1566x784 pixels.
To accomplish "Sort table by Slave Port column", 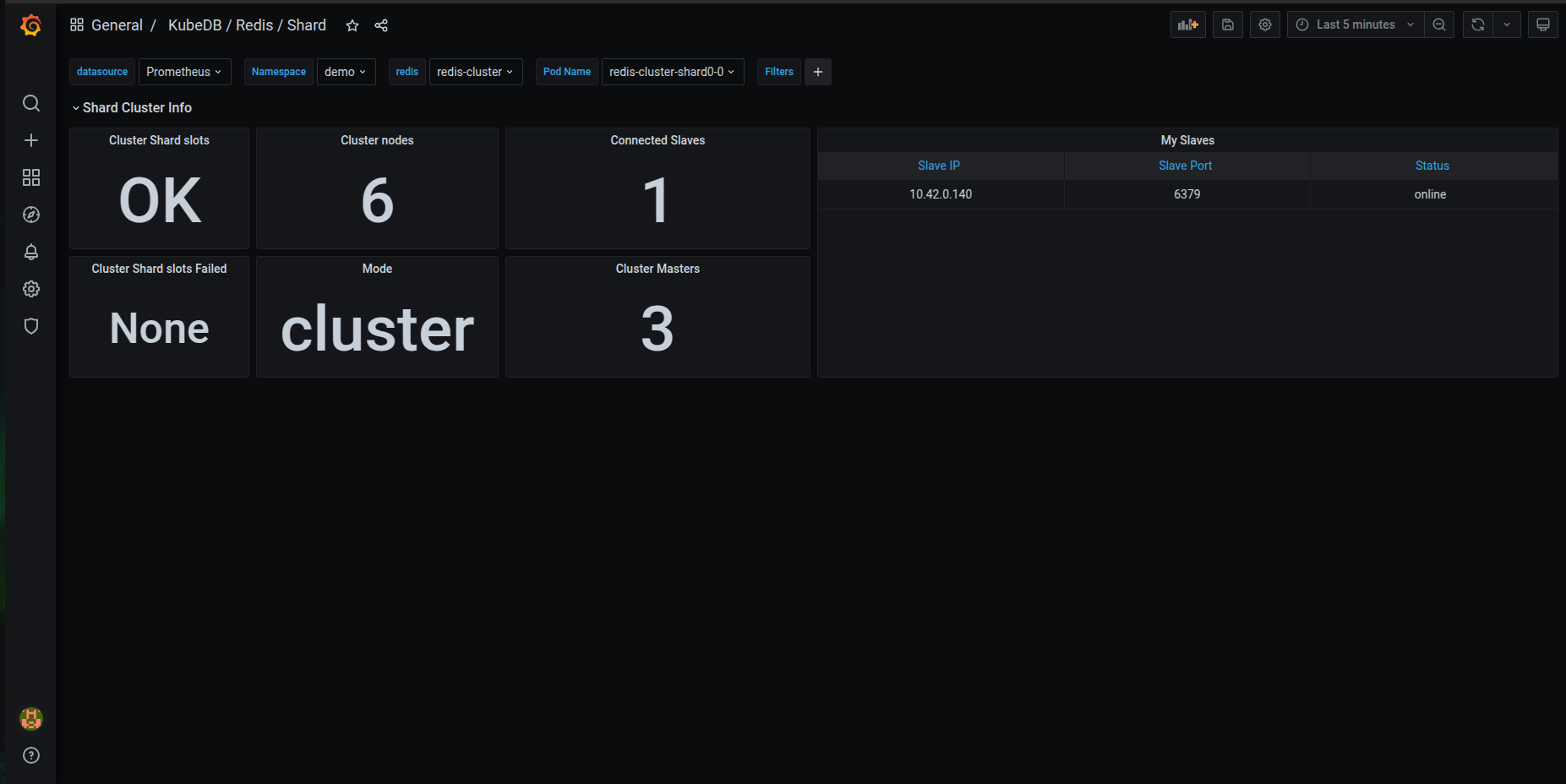I will tap(1186, 166).
